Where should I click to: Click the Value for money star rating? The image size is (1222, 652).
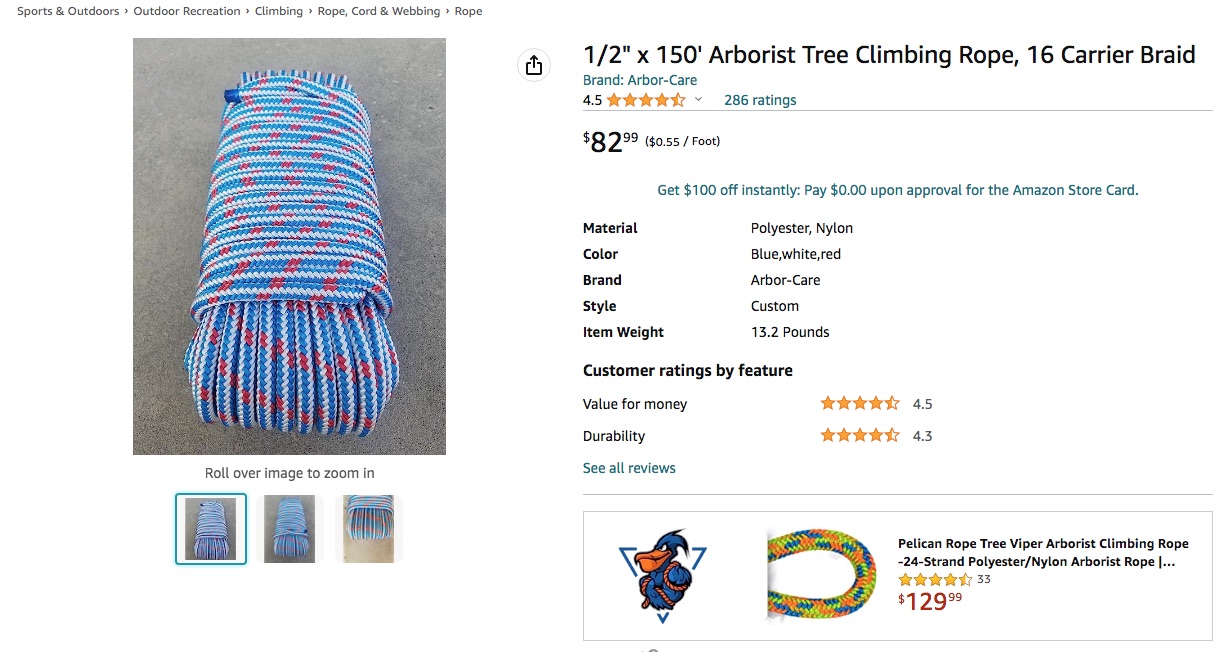tap(860, 404)
